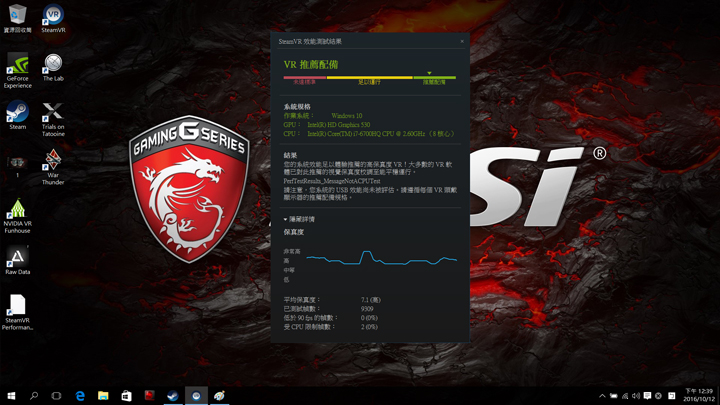Launch The Lab desktop shortcut
The image size is (720, 405).
(53, 67)
